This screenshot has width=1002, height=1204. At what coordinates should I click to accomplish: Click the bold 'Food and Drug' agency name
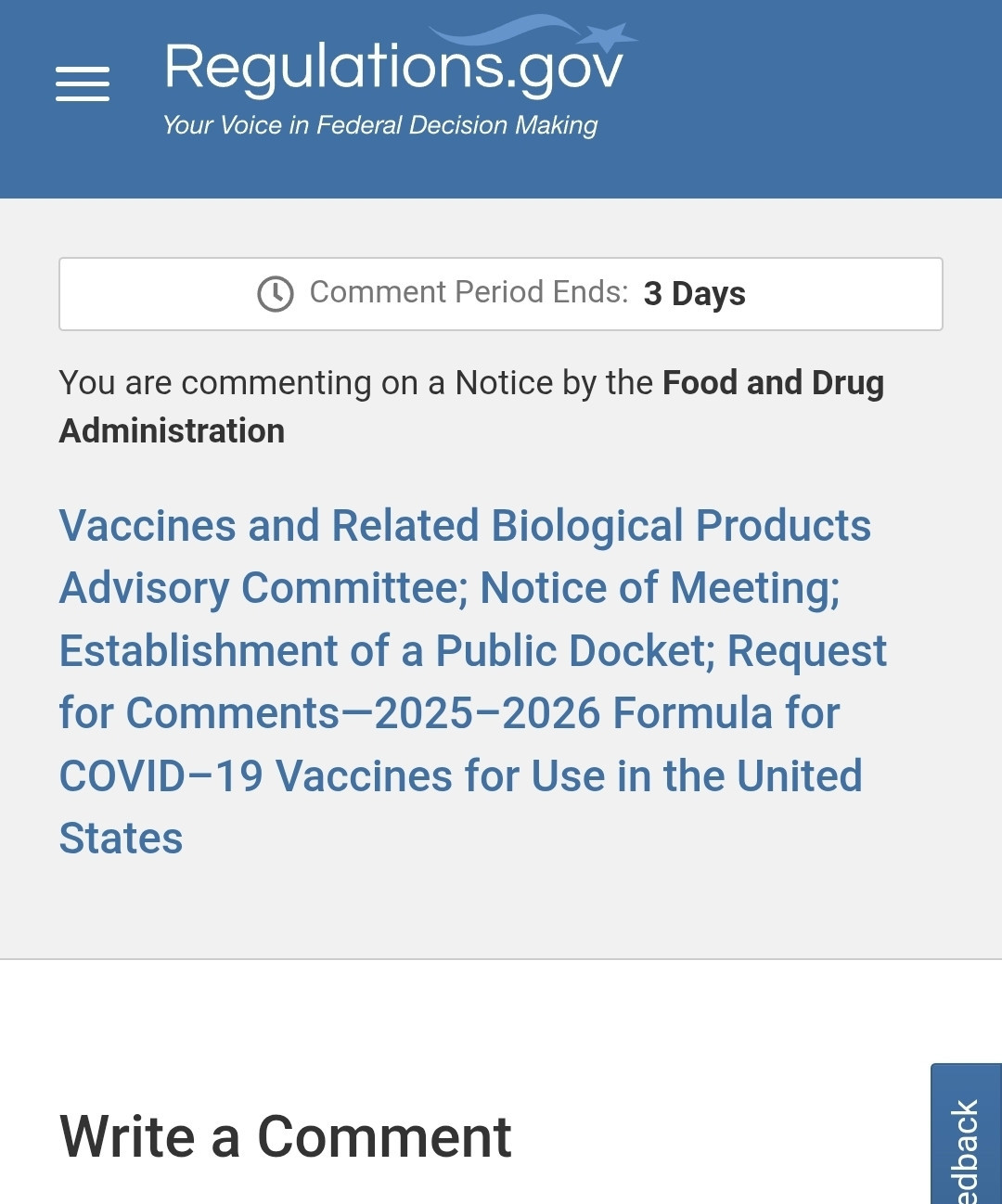pyautogui.click(x=773, y=382)
